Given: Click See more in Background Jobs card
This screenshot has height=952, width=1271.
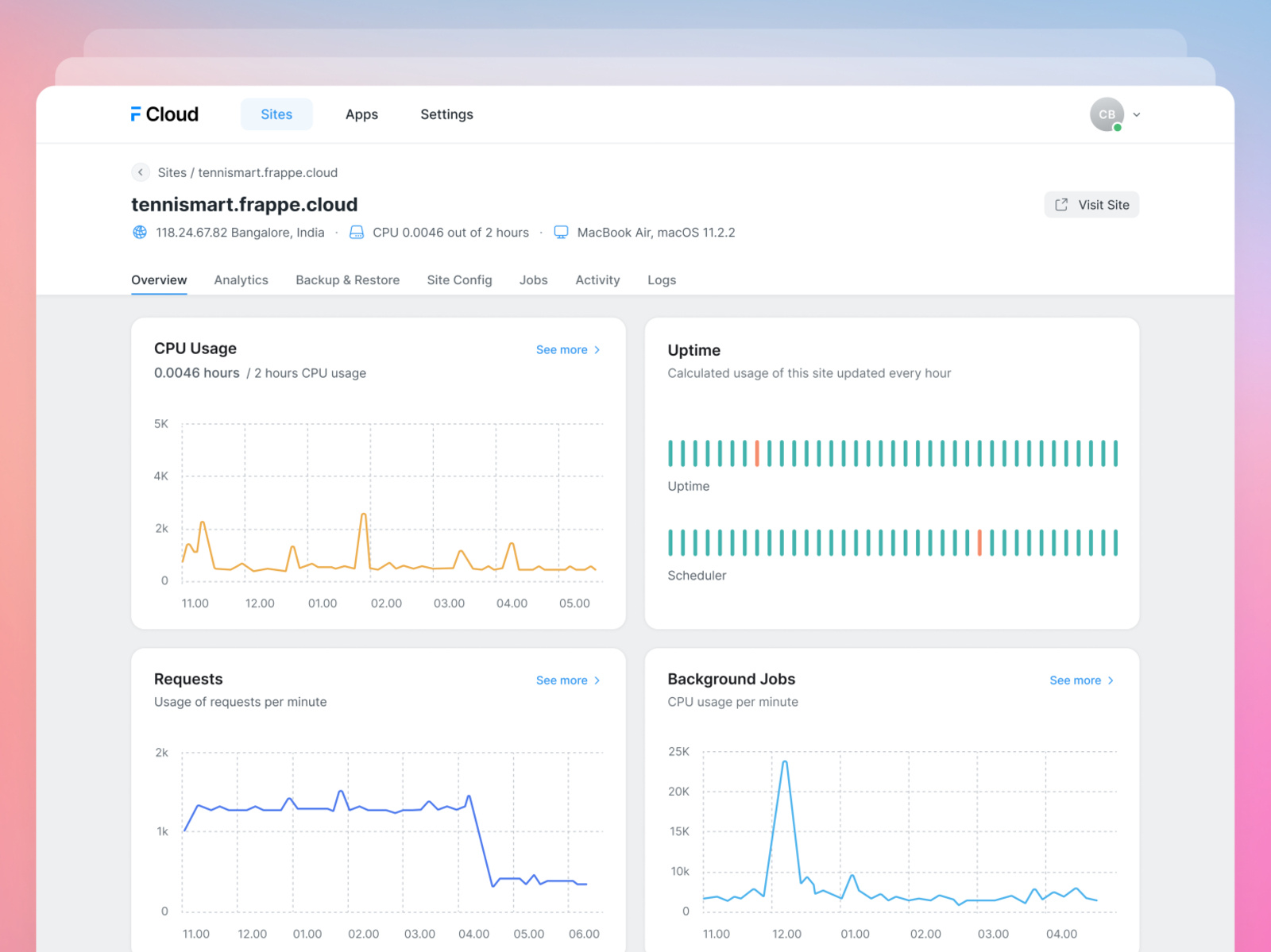Looking at the screenshot, I should pos(1075,680).
